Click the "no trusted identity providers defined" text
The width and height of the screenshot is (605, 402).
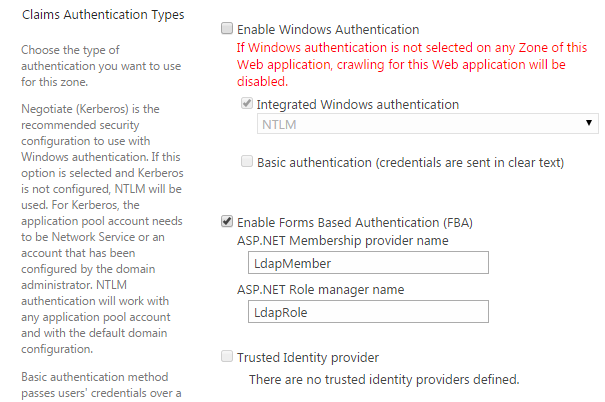(383, 379)
